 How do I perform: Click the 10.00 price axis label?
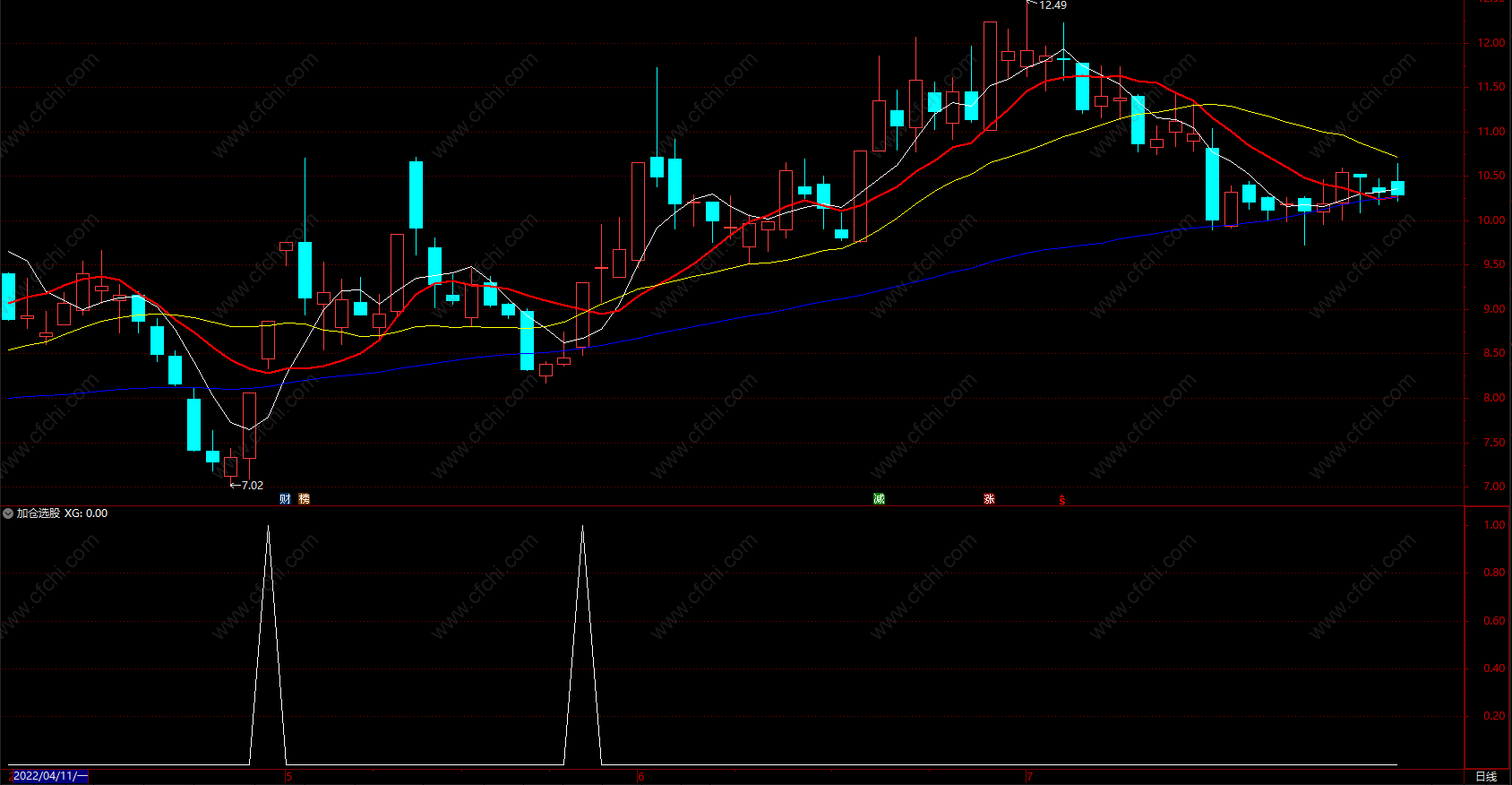click(x=1491, y=220)
